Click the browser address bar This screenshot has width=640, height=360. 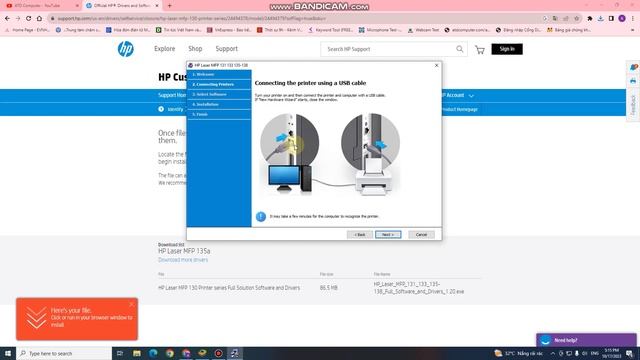tap(294, 18)
